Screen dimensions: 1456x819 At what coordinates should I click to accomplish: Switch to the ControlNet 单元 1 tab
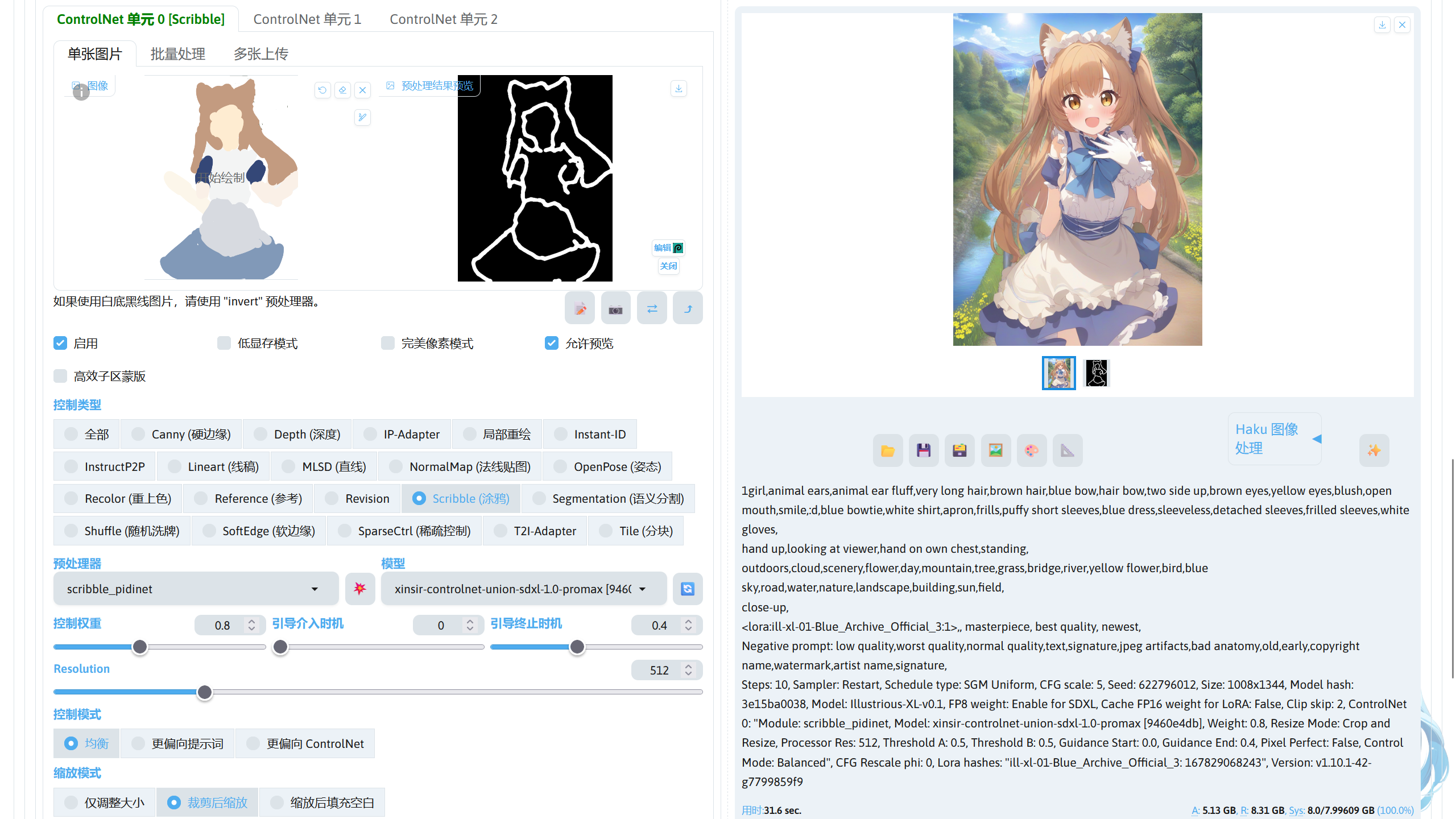307,19
